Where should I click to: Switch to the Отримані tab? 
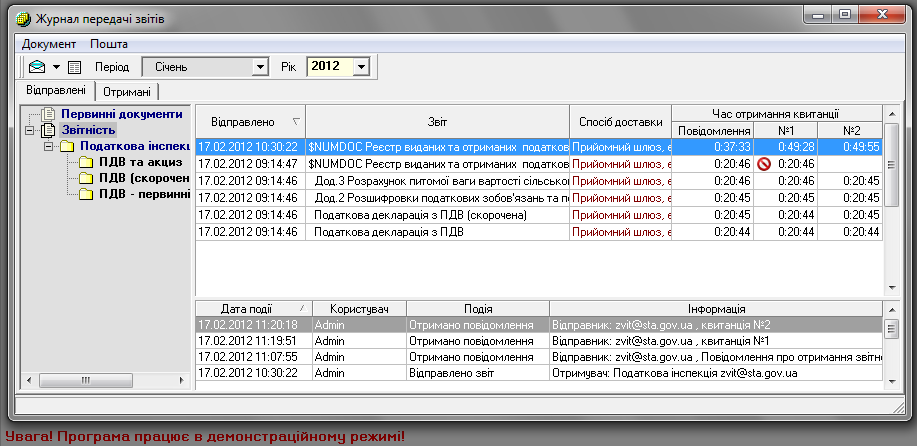point(127,92)
